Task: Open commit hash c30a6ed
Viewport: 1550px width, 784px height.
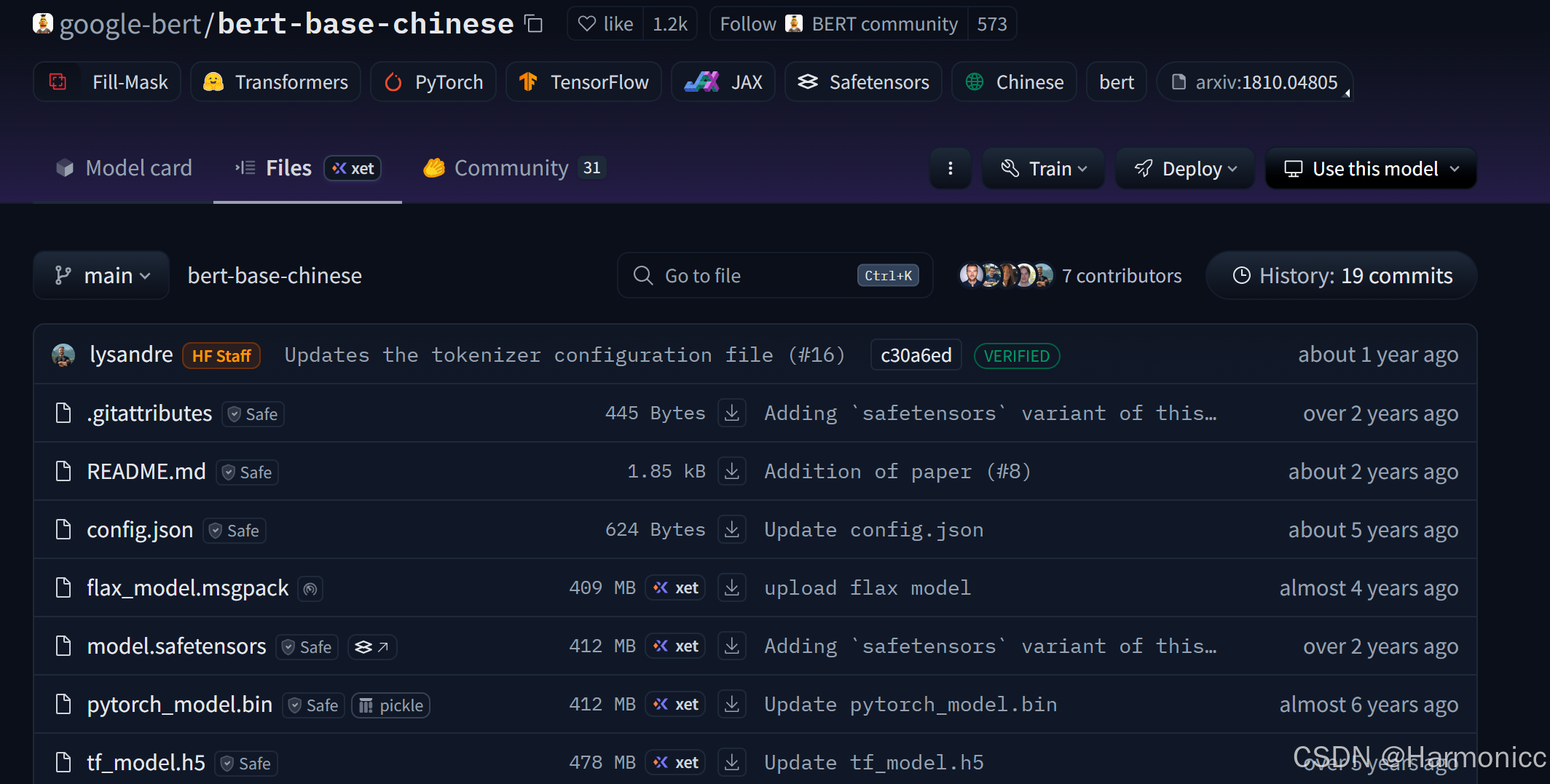Action: click(x=916, y=355)
